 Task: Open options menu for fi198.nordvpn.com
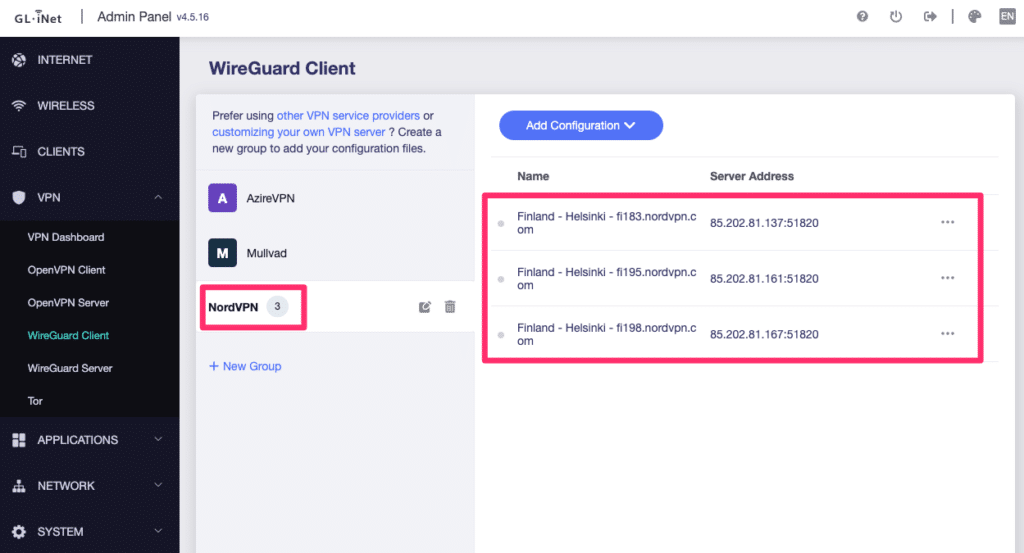(948, 334)
